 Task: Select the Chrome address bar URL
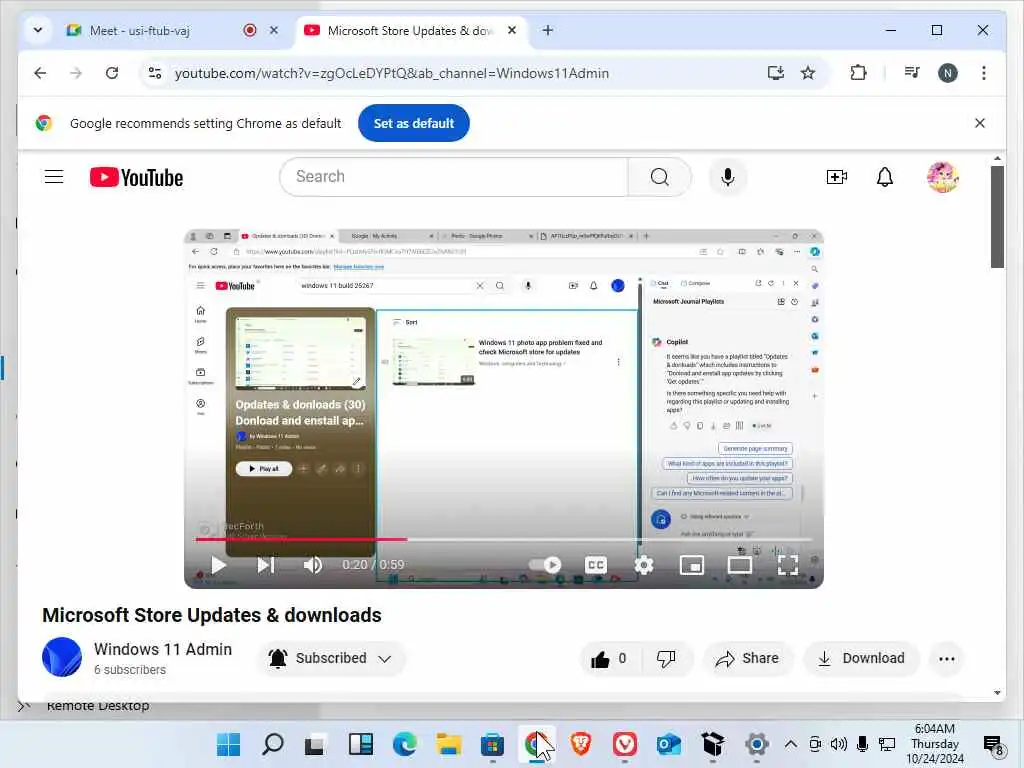tap(392, 73)
